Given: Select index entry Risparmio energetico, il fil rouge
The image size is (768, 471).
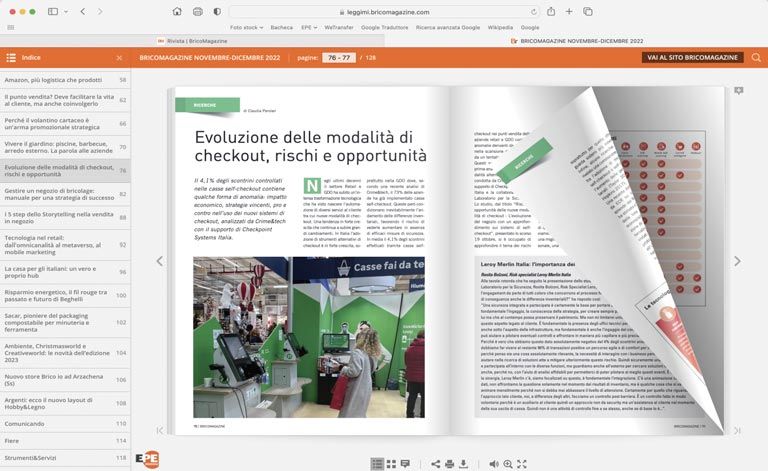Looking at the screenshot, I should [65, 295].
